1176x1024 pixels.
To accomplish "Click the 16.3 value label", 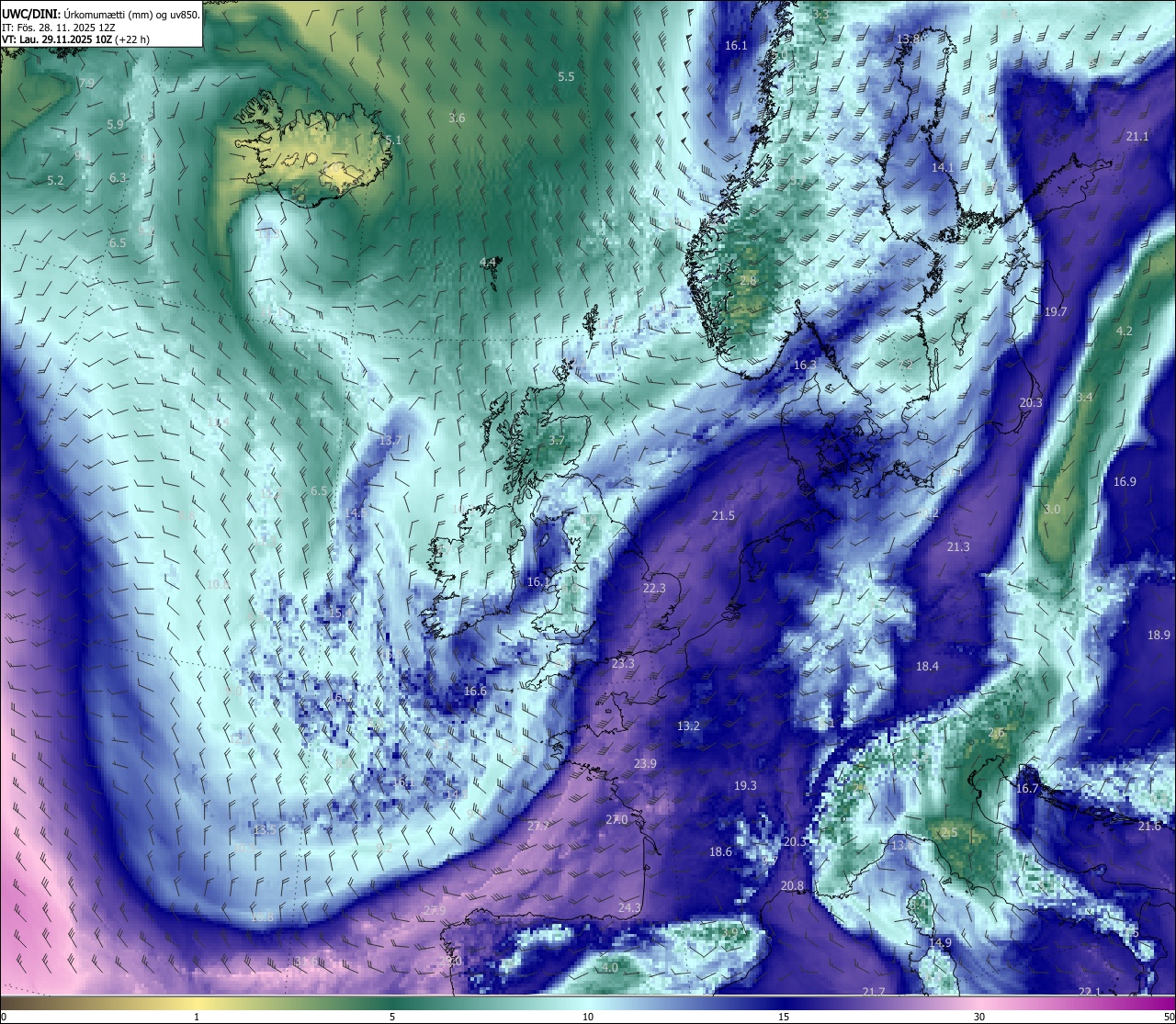I will coord(805,366).
